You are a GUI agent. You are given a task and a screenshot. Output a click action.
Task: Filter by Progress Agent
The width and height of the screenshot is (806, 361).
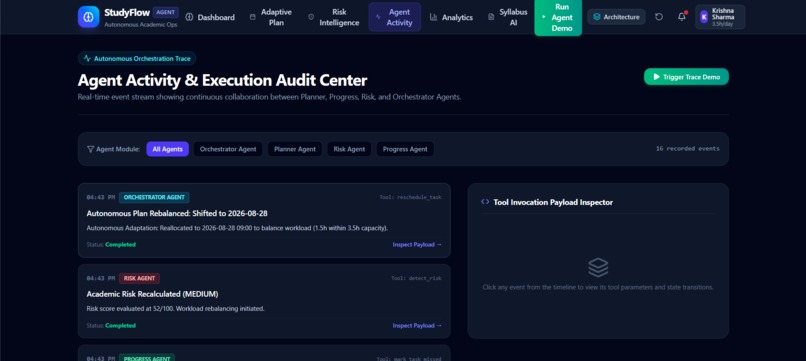click(x=405, y=149)
